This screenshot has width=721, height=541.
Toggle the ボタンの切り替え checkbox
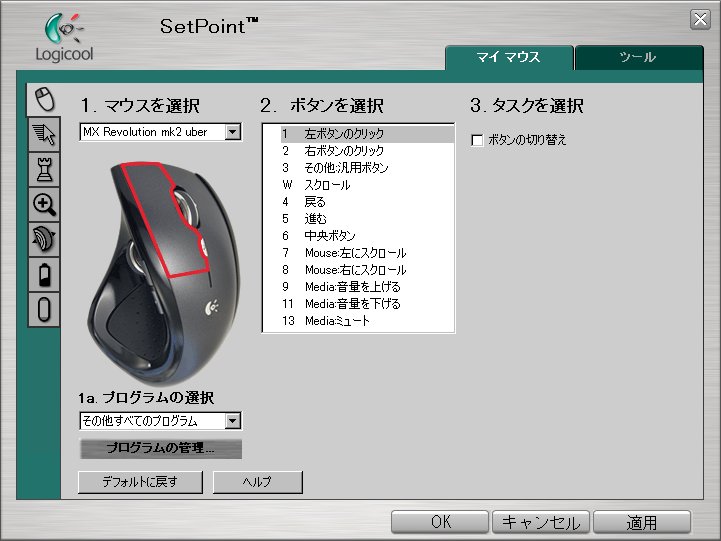tap(477, 140)
